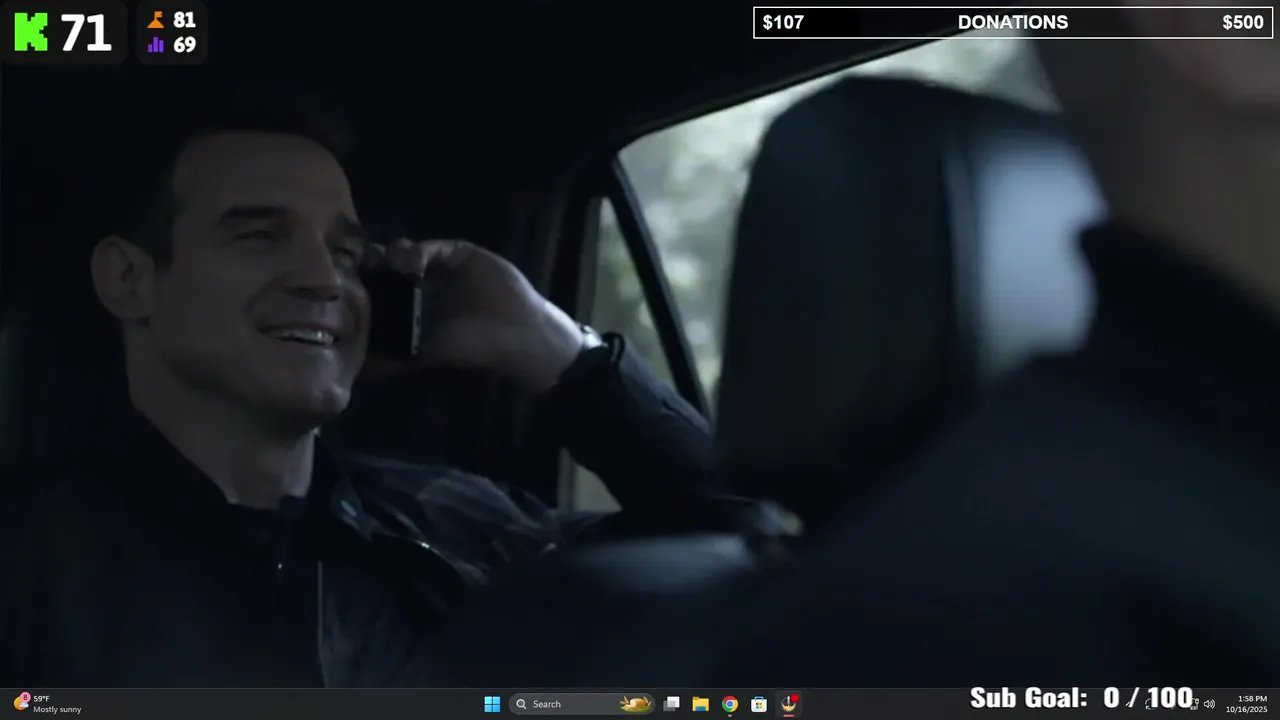Click the taskbar Search box
Screen dimensions: 1280x720
tap(582, 704)
